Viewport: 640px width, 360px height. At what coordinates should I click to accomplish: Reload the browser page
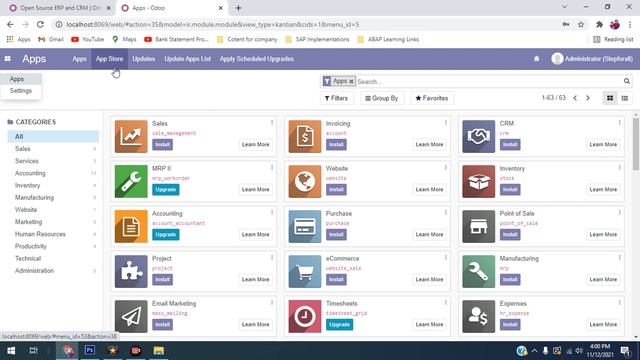[40, 24]
